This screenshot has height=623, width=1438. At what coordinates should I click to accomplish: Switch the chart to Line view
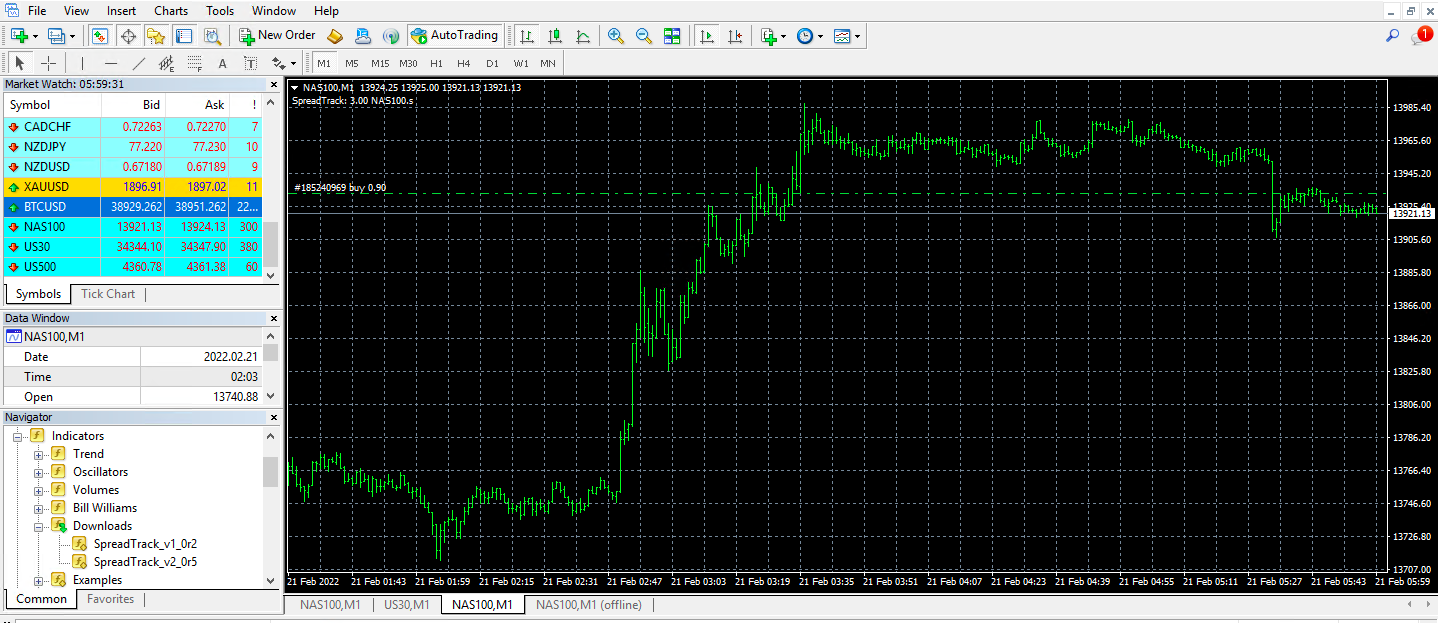pyautogui.click(x=583, y=35)
